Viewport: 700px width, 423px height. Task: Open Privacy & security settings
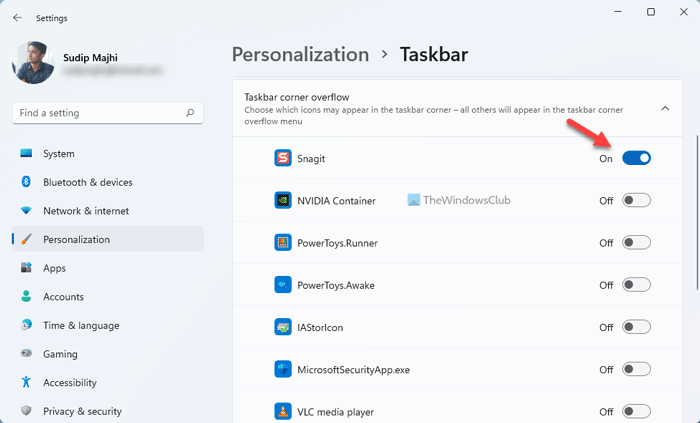click(x=108, y=411)
